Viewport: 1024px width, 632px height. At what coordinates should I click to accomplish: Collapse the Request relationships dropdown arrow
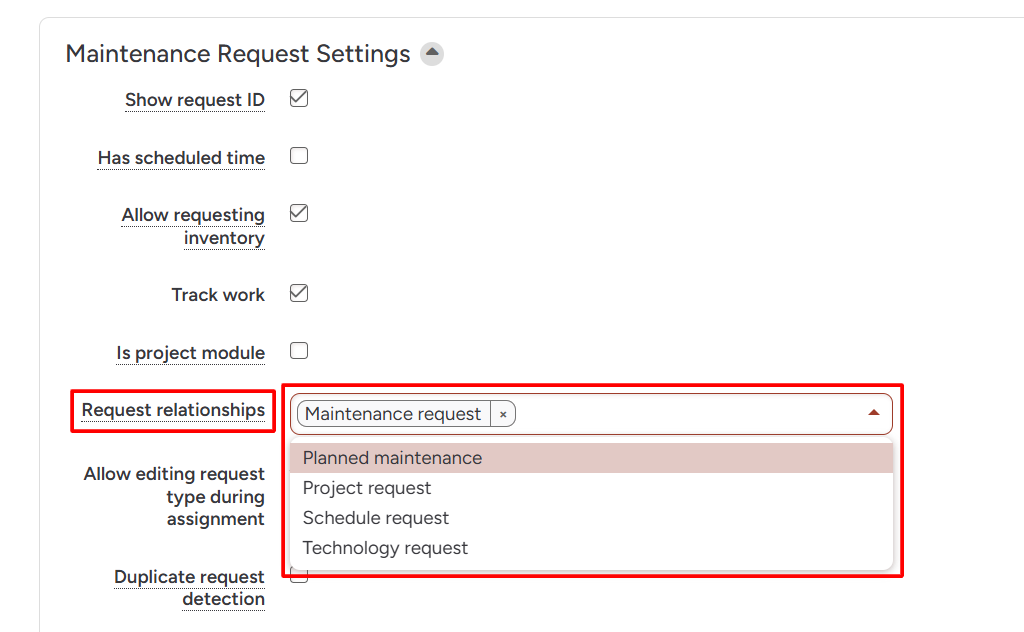(x=874, y=412)
